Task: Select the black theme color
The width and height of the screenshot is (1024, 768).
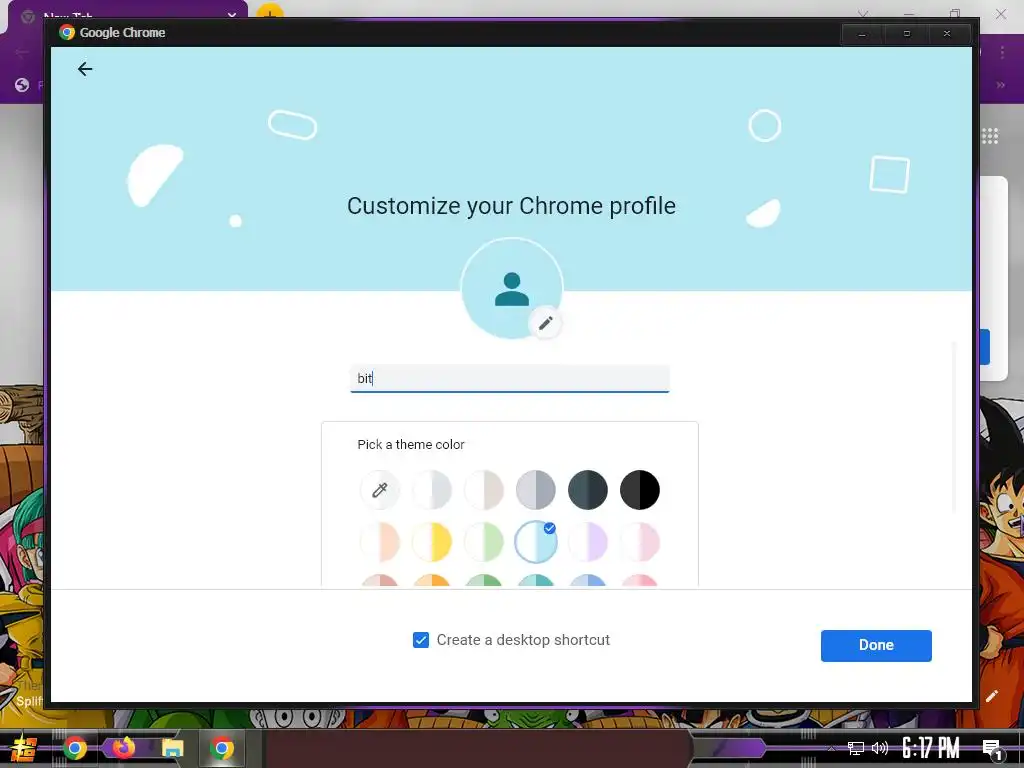Action: pyautogui.click(x=640, y=490)
